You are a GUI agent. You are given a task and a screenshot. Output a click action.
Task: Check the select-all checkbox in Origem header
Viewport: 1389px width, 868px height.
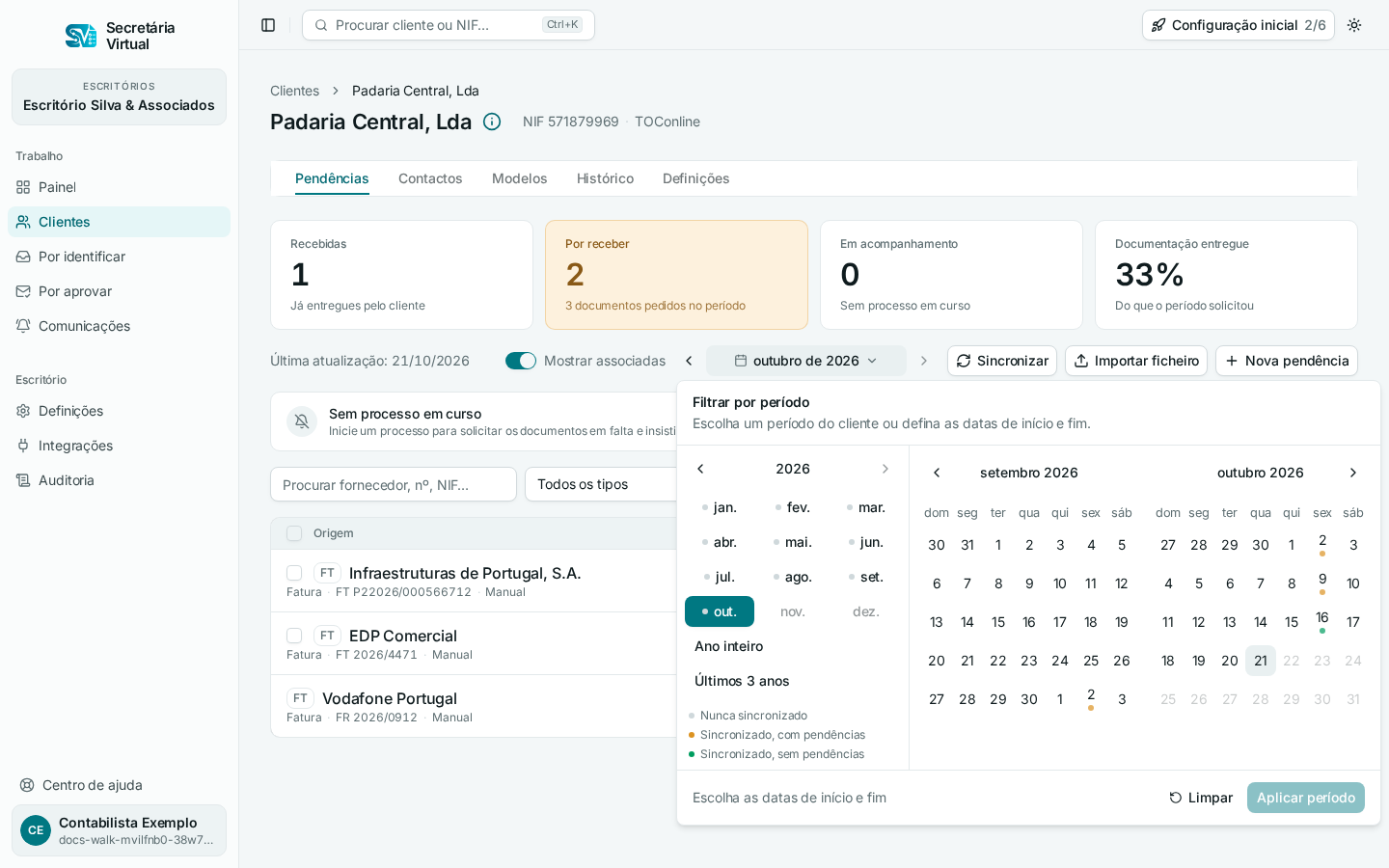pyautogui.click(x=294, y=533)
